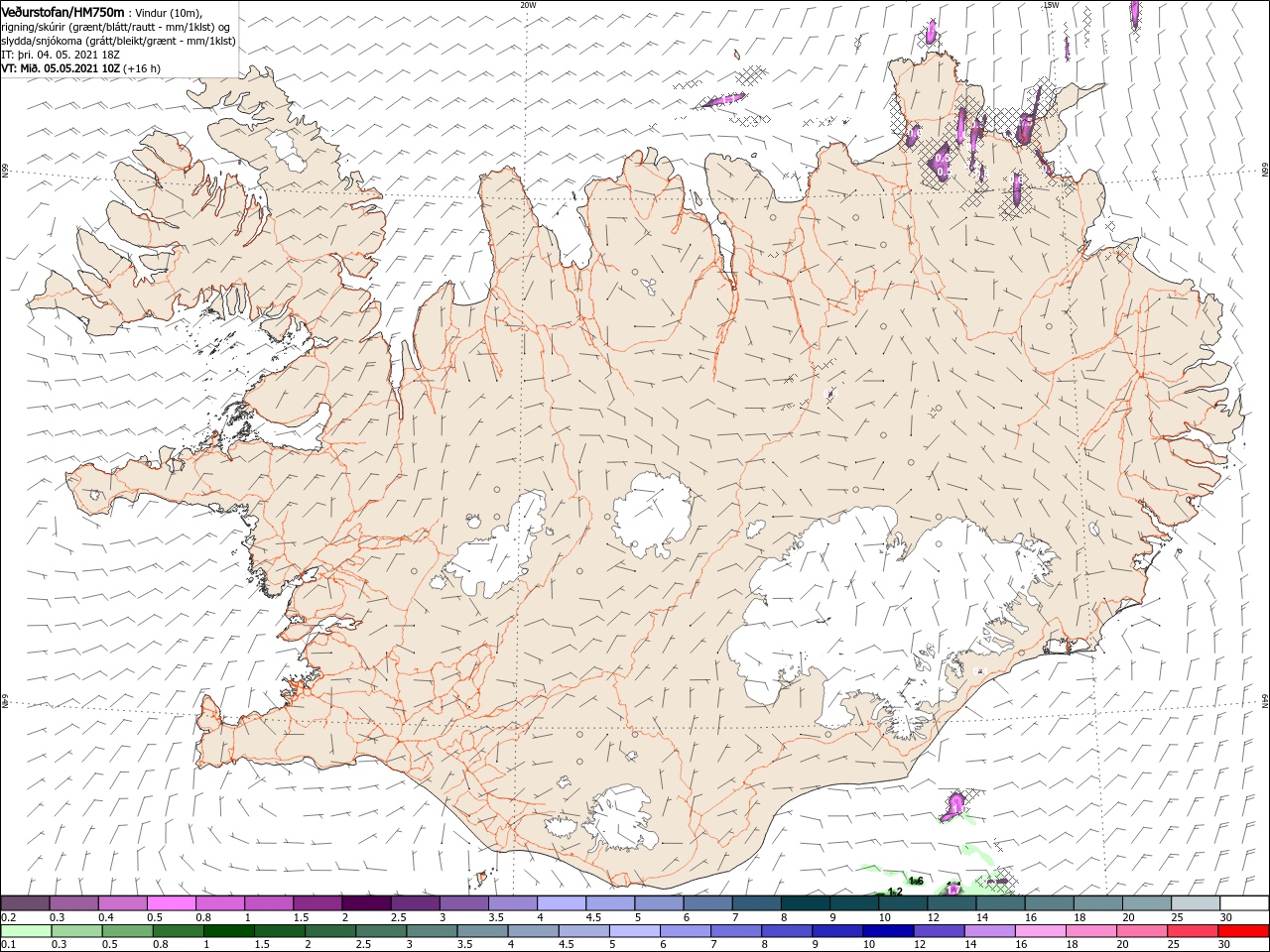The image size is (1270, 952).
Task: Select the 'rigning/skúrir' legend description line
Action: pyautogui.click(x=116, y=27)
